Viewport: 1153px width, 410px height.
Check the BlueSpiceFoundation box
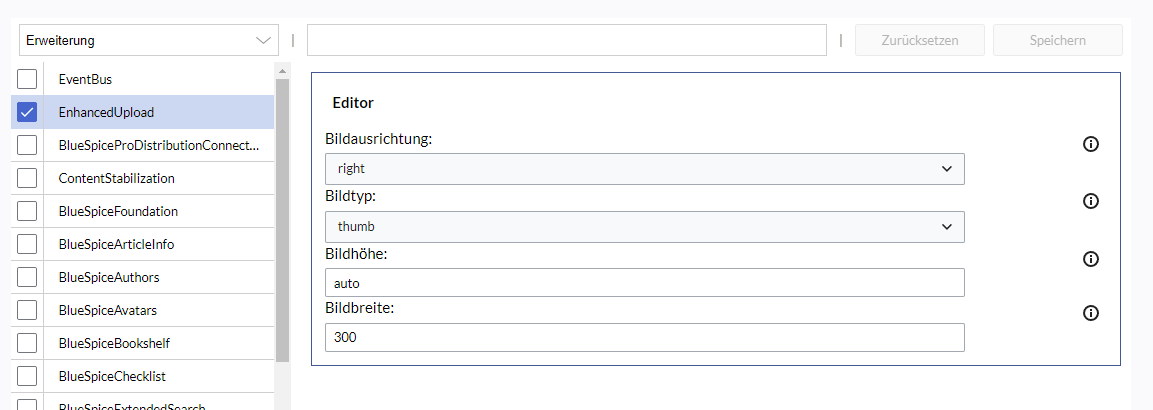27,212
